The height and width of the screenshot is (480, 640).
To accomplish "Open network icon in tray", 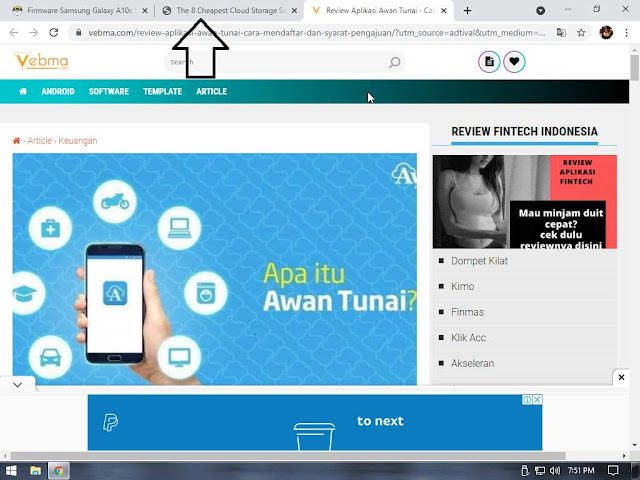I will (540, 471).
